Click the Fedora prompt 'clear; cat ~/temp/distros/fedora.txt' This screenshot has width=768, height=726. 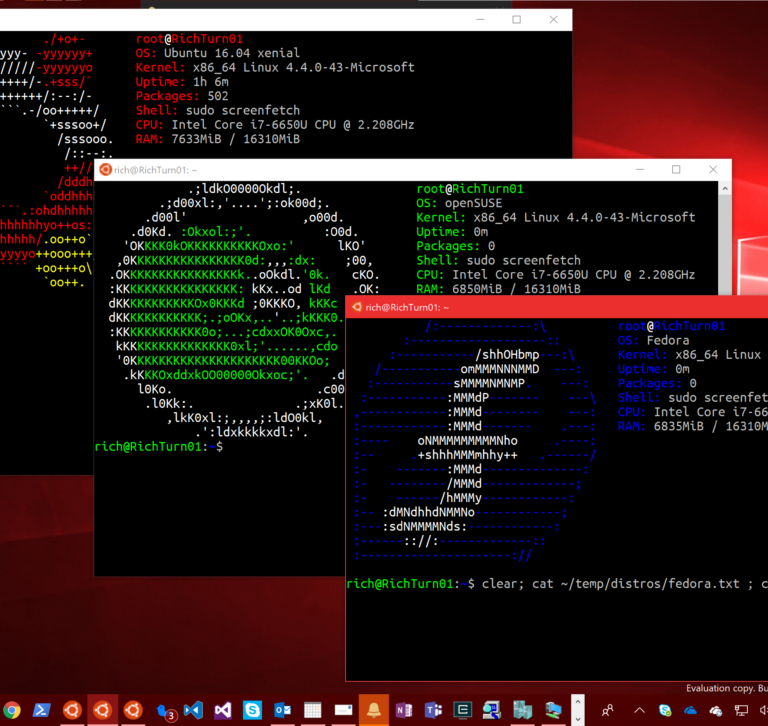(611, 584)
